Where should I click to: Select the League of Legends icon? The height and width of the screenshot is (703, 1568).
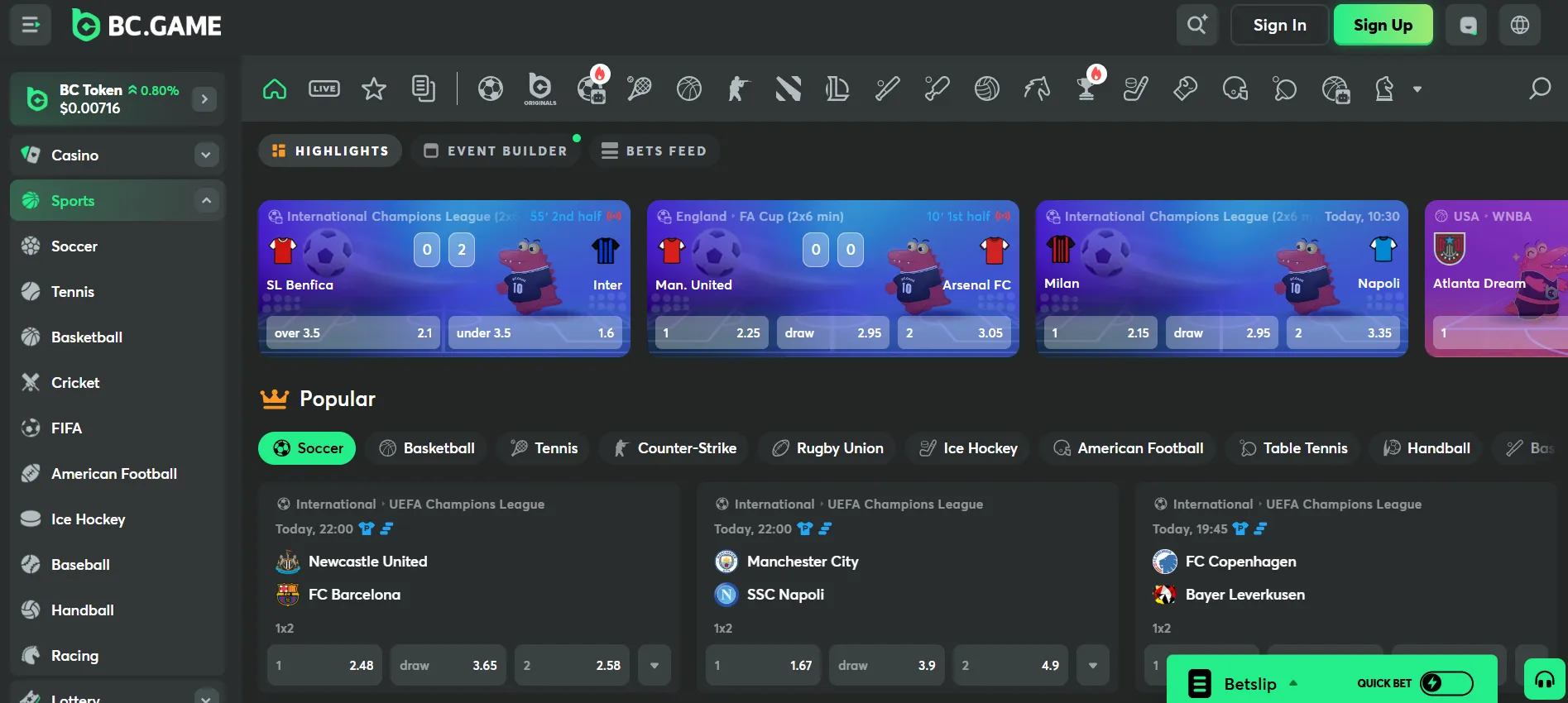(x=837, y=88)
